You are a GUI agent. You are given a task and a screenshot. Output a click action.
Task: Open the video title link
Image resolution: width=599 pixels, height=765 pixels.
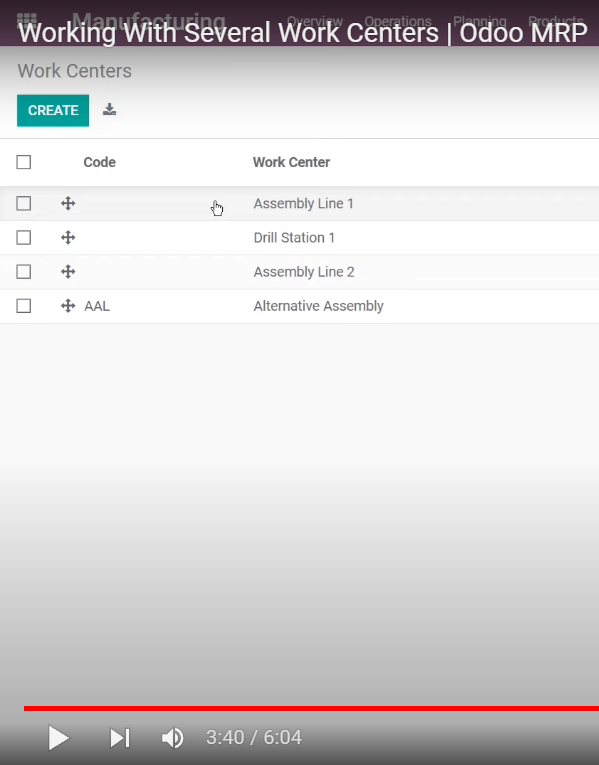pos(302,33)
